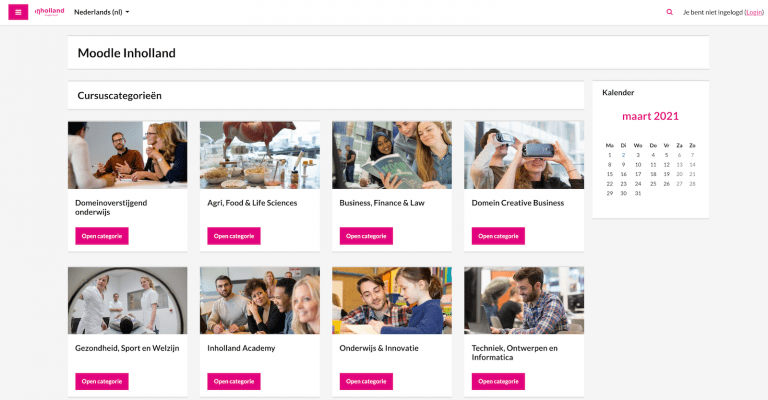Open category button for Techniek, Ontwerpen en Informatica
The width and height of the screenshot is (768, 400).
coord(498,381)
